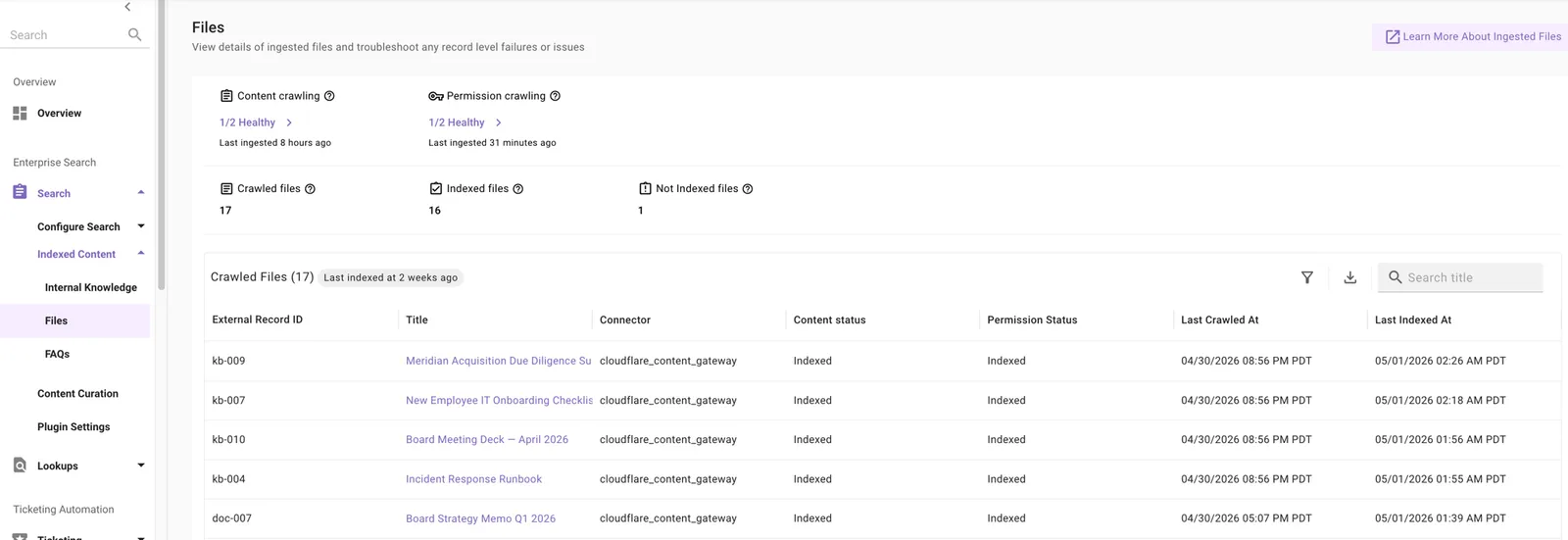Click the Title column header
Viewport: 1568px width, 540px height.
416,319
